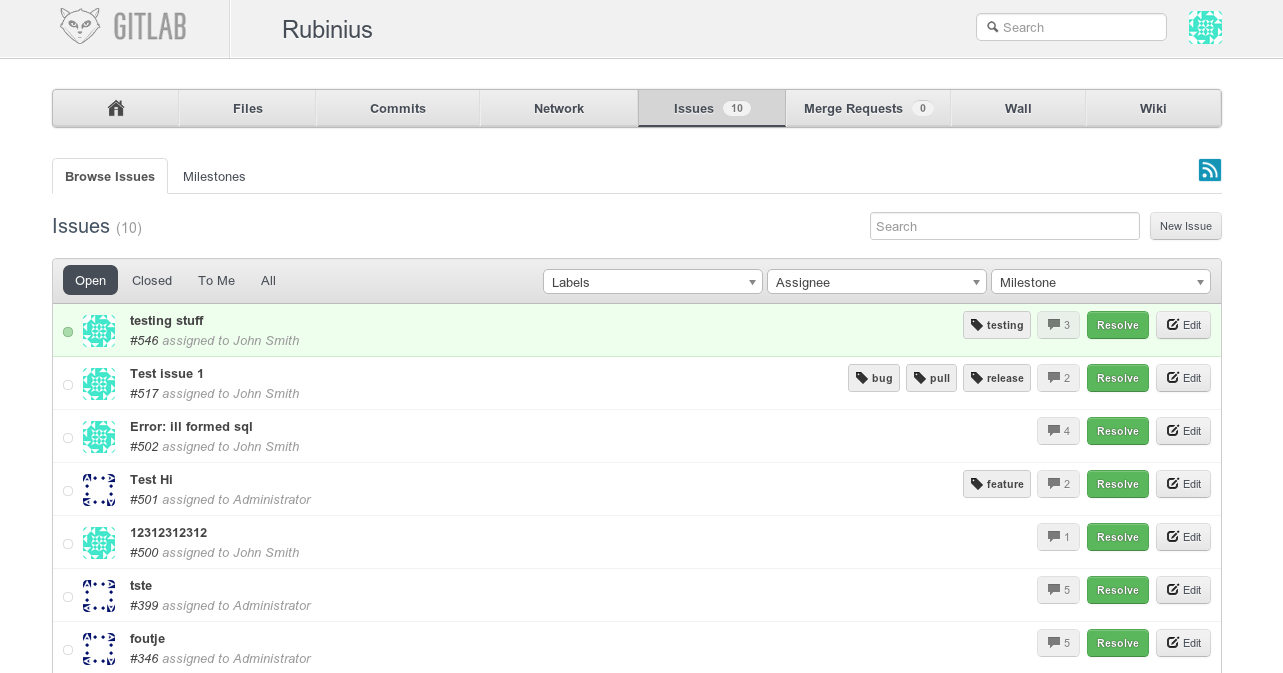Open the Milestones tab

(x=214, y=176)
